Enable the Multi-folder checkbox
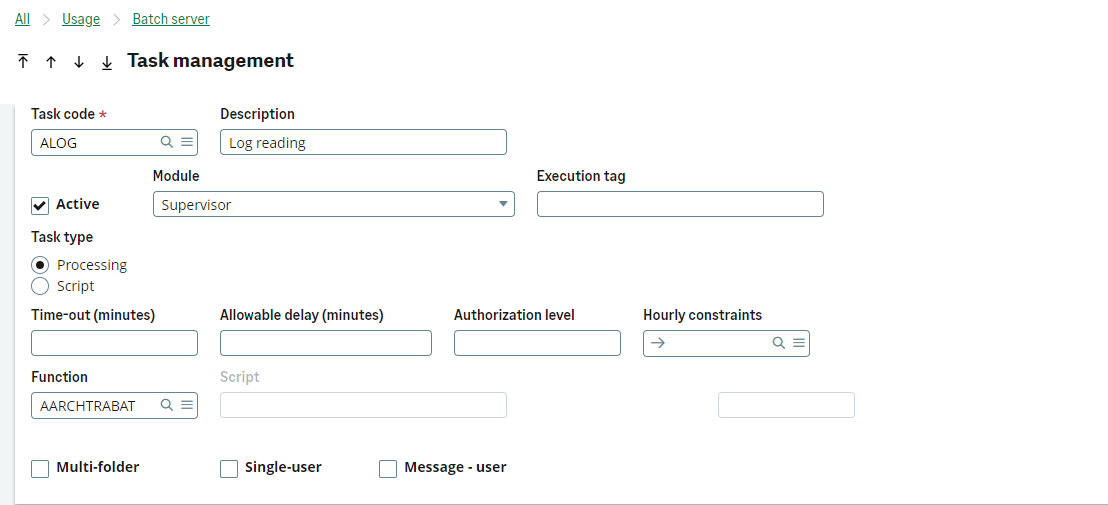Screen dimensions: 1108x505 pyautogui.click(x=40, y=468)
